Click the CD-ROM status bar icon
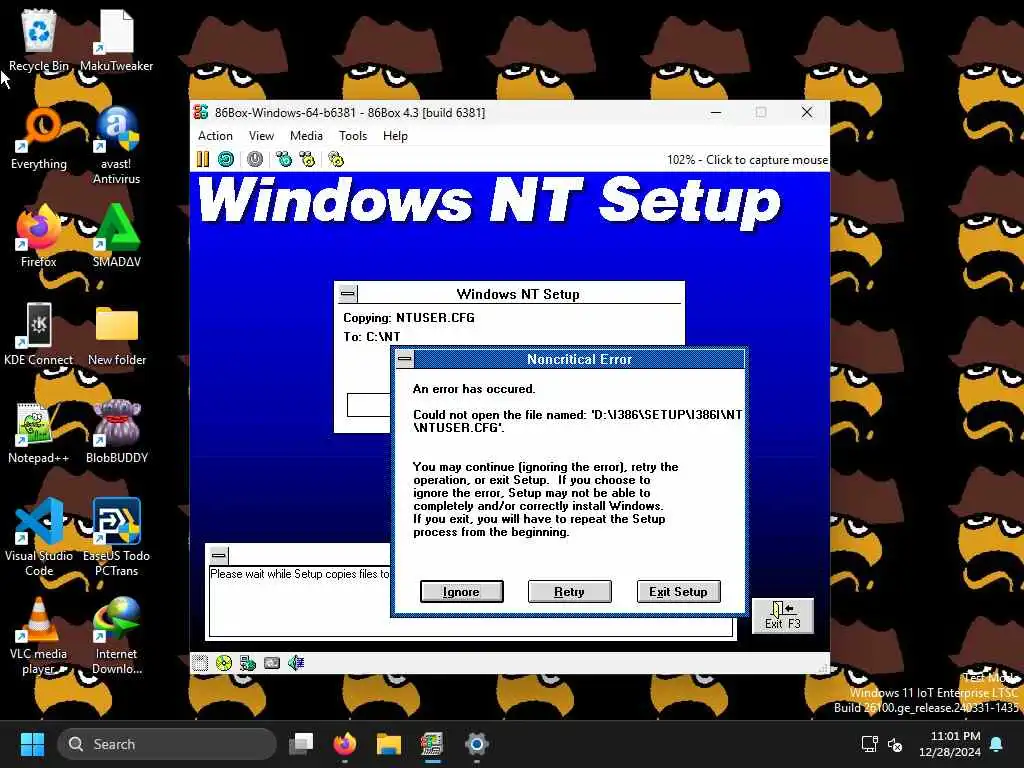The image size is (1024, 768). click(x=223, y=664)
